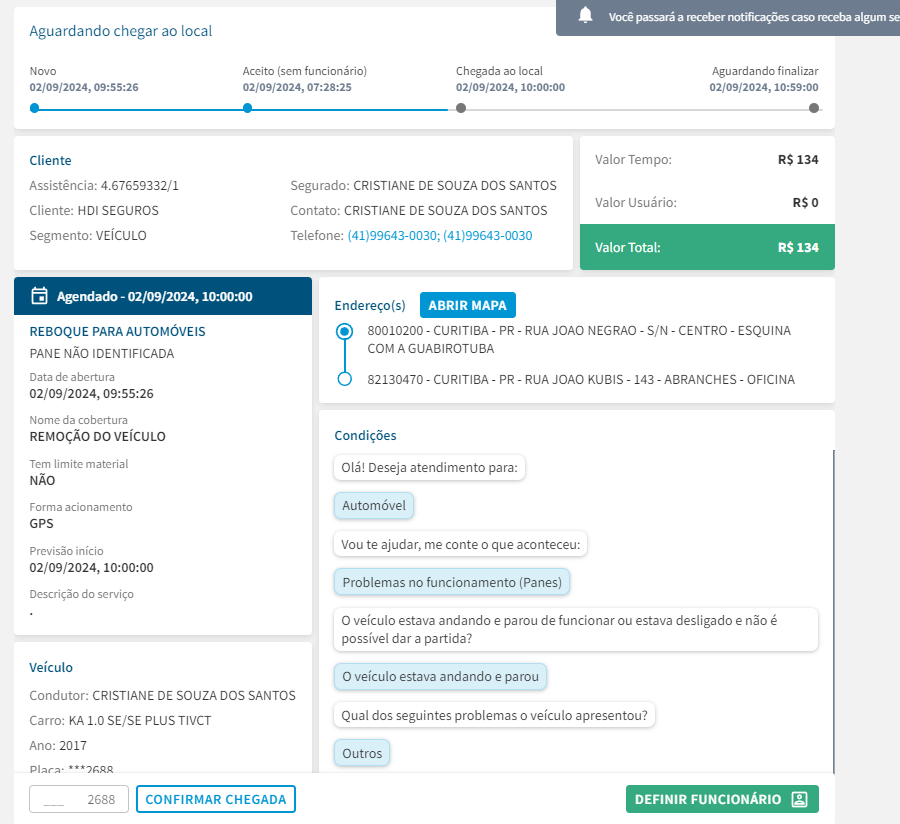Click the Condições panel scrollbar
Image resolution: width=900 pixels, height=824 pixels.
coord(833,600)
